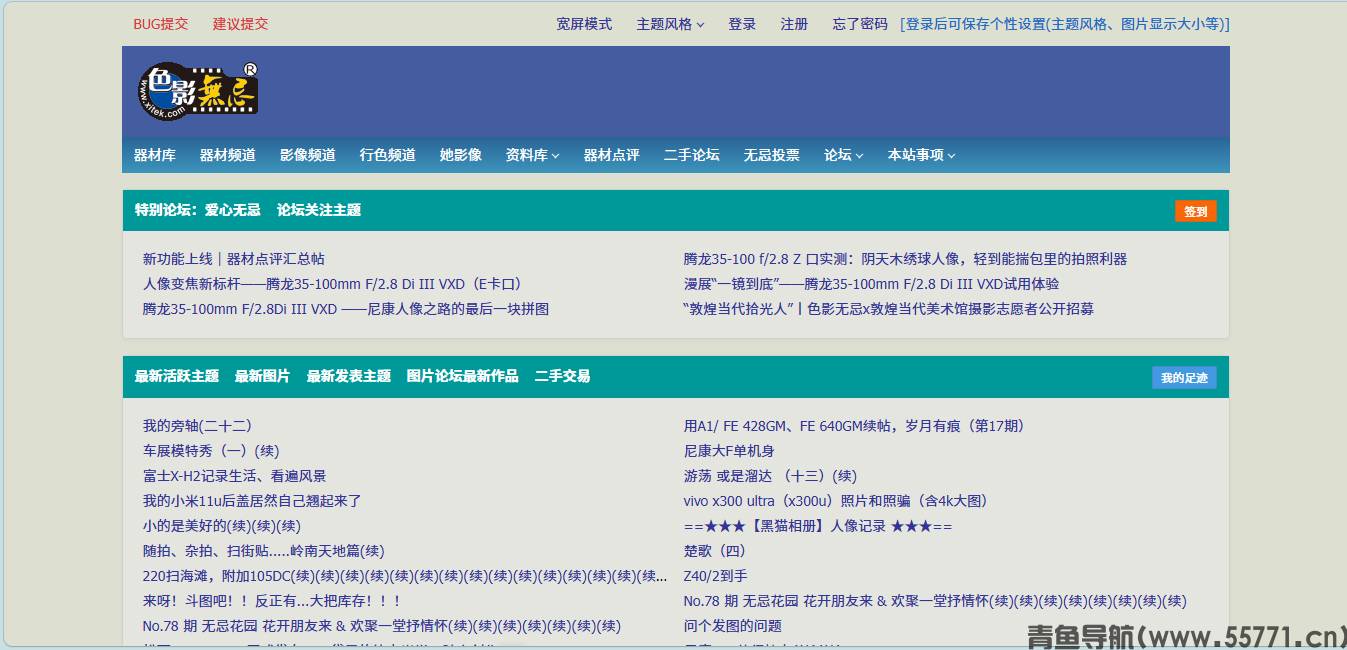The image size is (1347, 650).
Task: Open thread 游荡 或是溜达（十三）
Action: [758, 476]
